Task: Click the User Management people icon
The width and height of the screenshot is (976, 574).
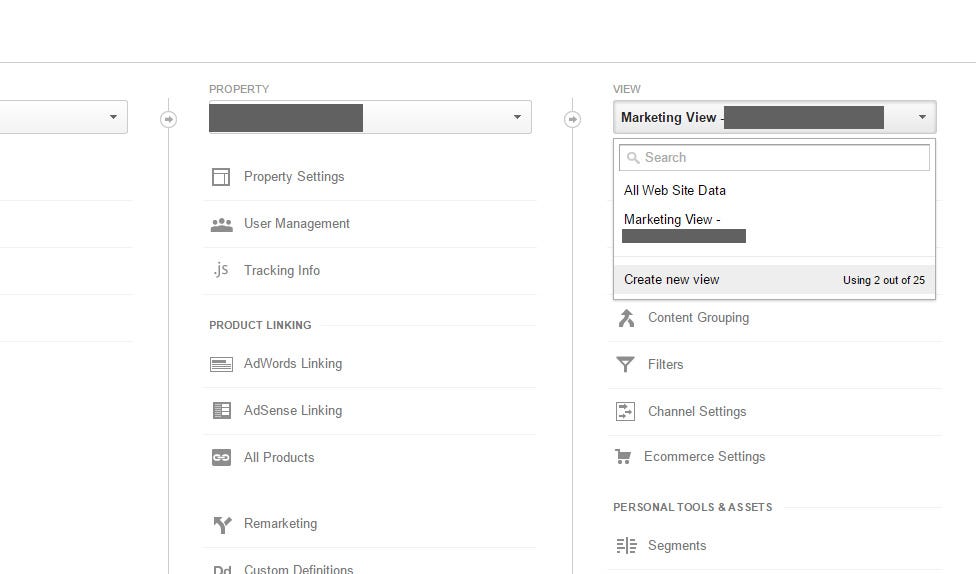Action: pyautogui.click(x=222, y=225)
